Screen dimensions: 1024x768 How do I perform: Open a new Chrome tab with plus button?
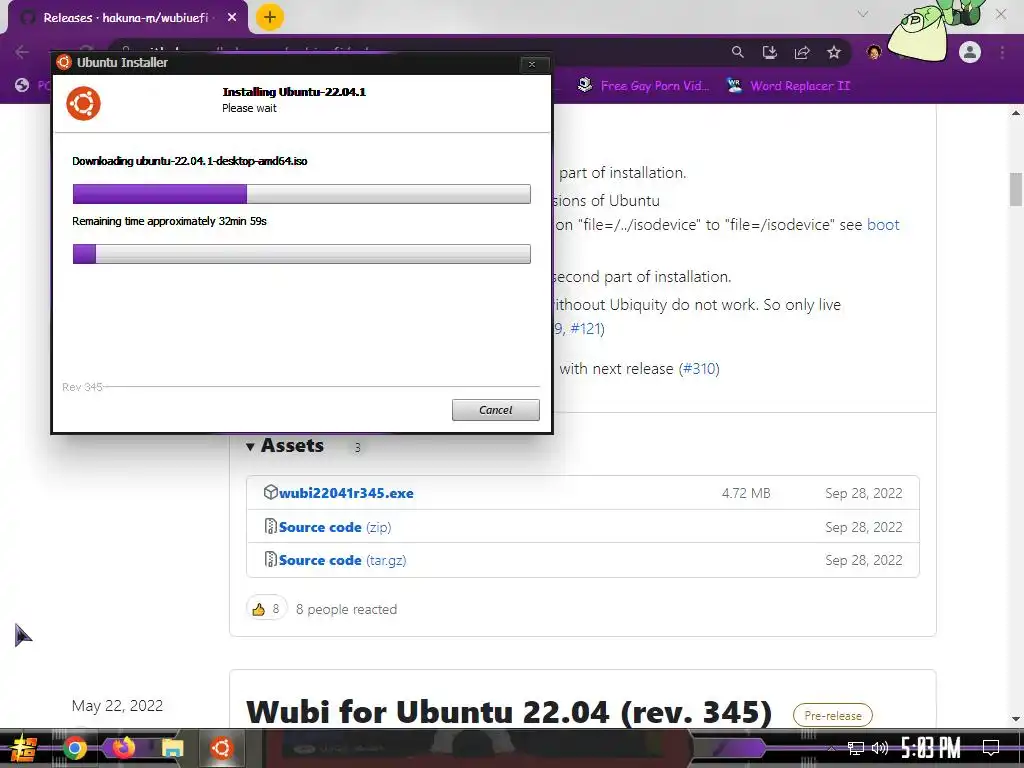tap(270, 17)
